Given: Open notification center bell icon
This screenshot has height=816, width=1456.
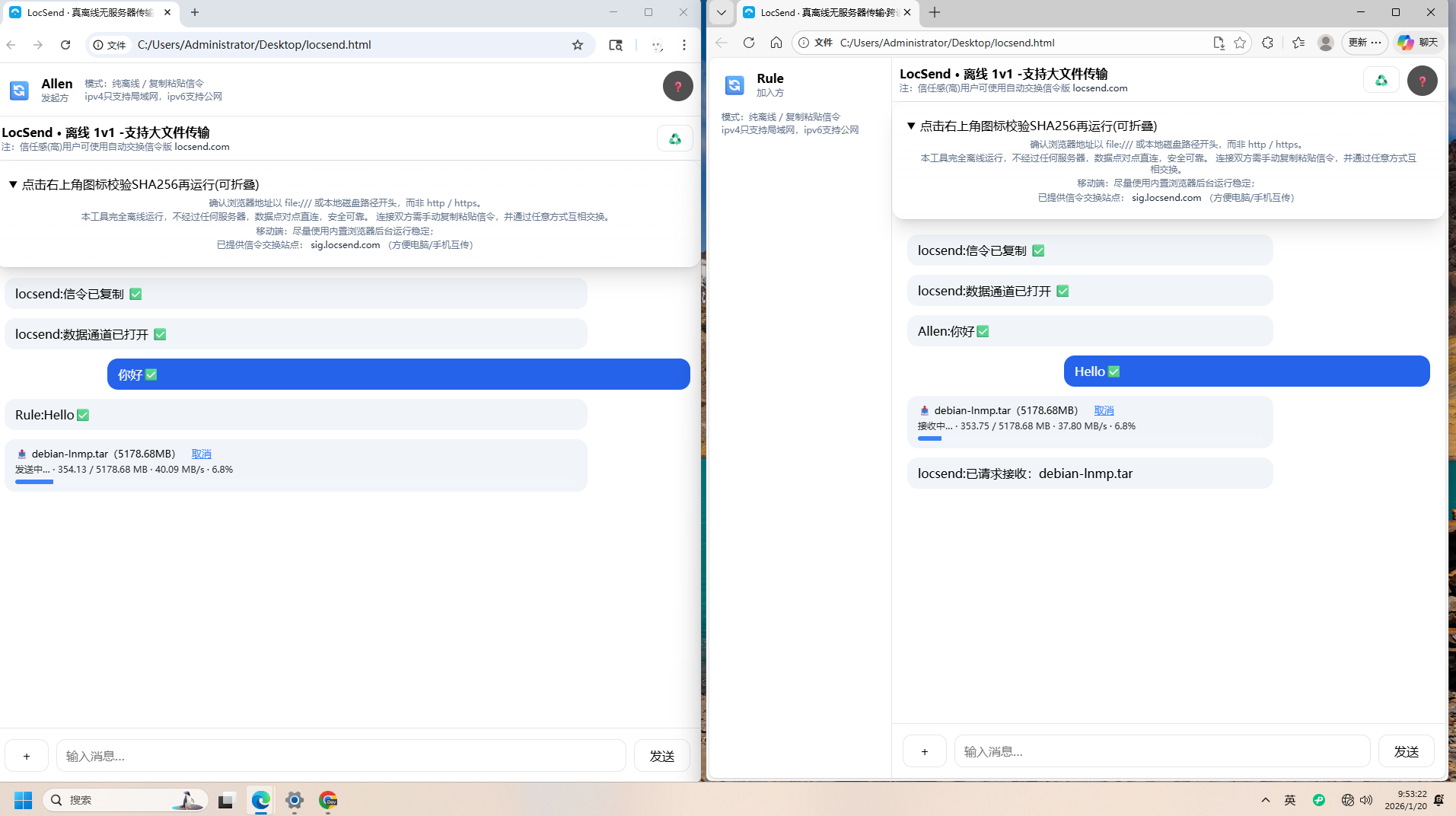Looking at the screenshot, I should click(1438, 800).
